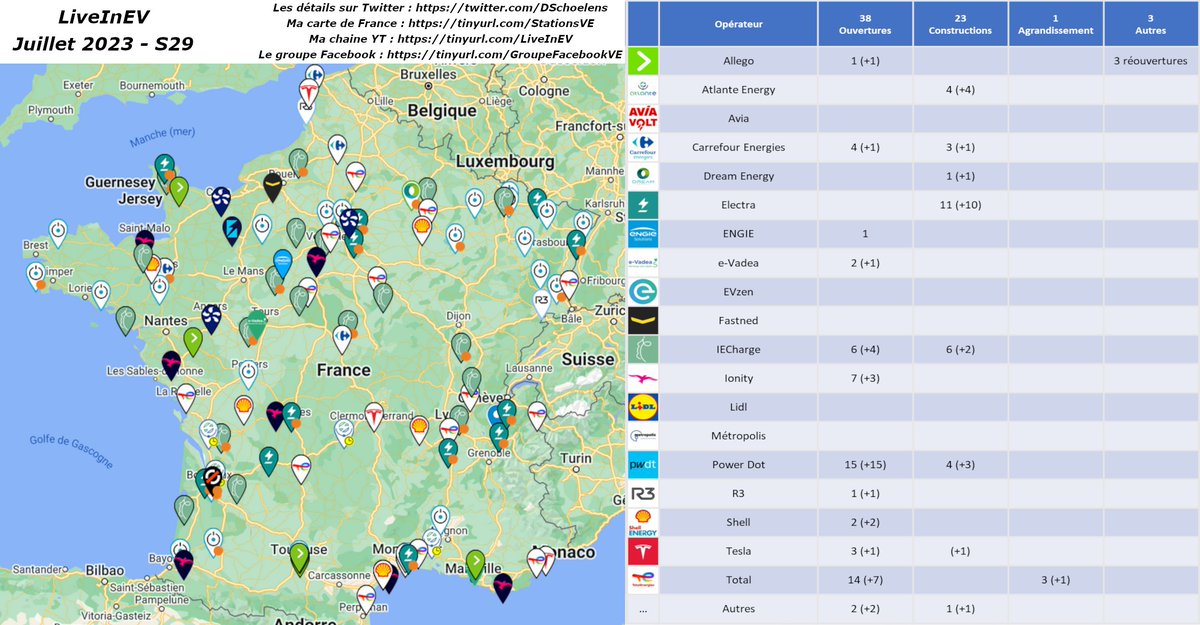1200x625 pixels.
Task: Click the EVzen logo in the table
Action: pos(642,292)
